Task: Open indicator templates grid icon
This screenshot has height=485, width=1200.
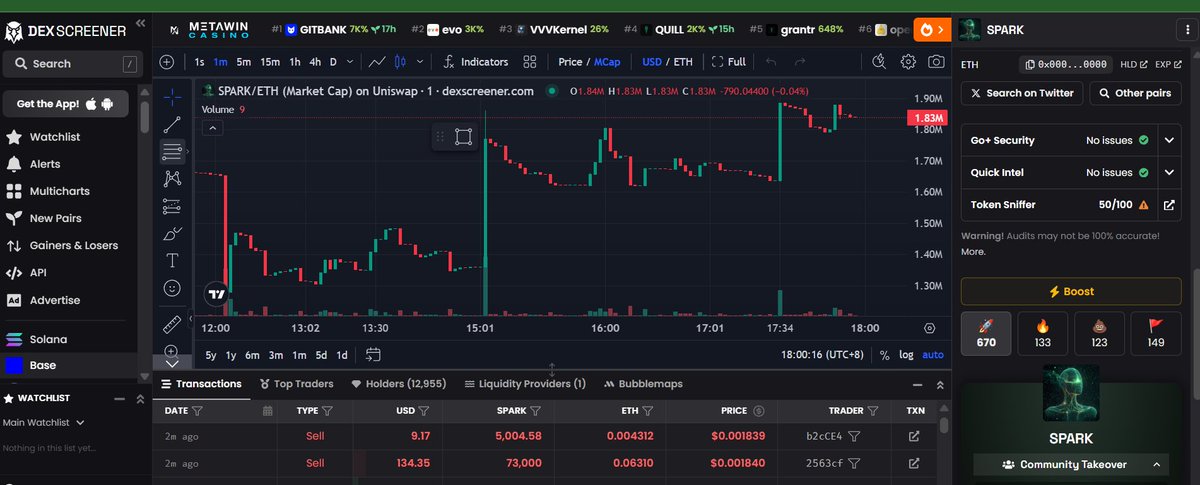Action: (x=530, y=62)
